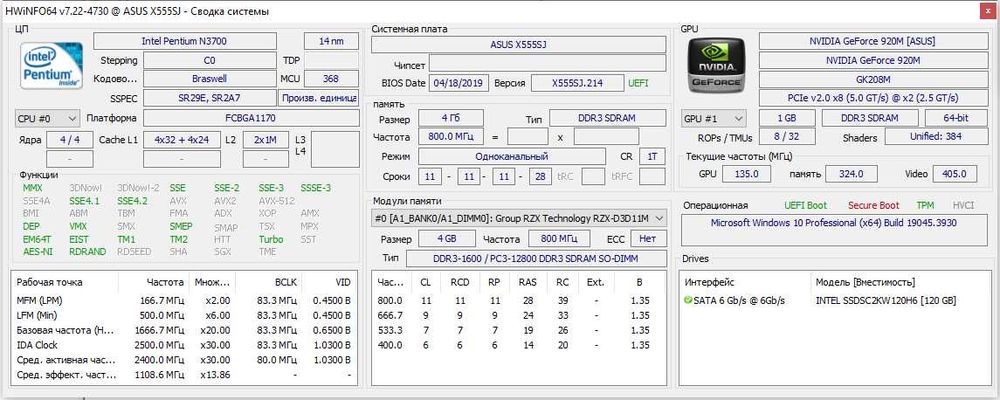Click the SSE4.2 feature label
The image size is (1000, 400).
[132, 201]
